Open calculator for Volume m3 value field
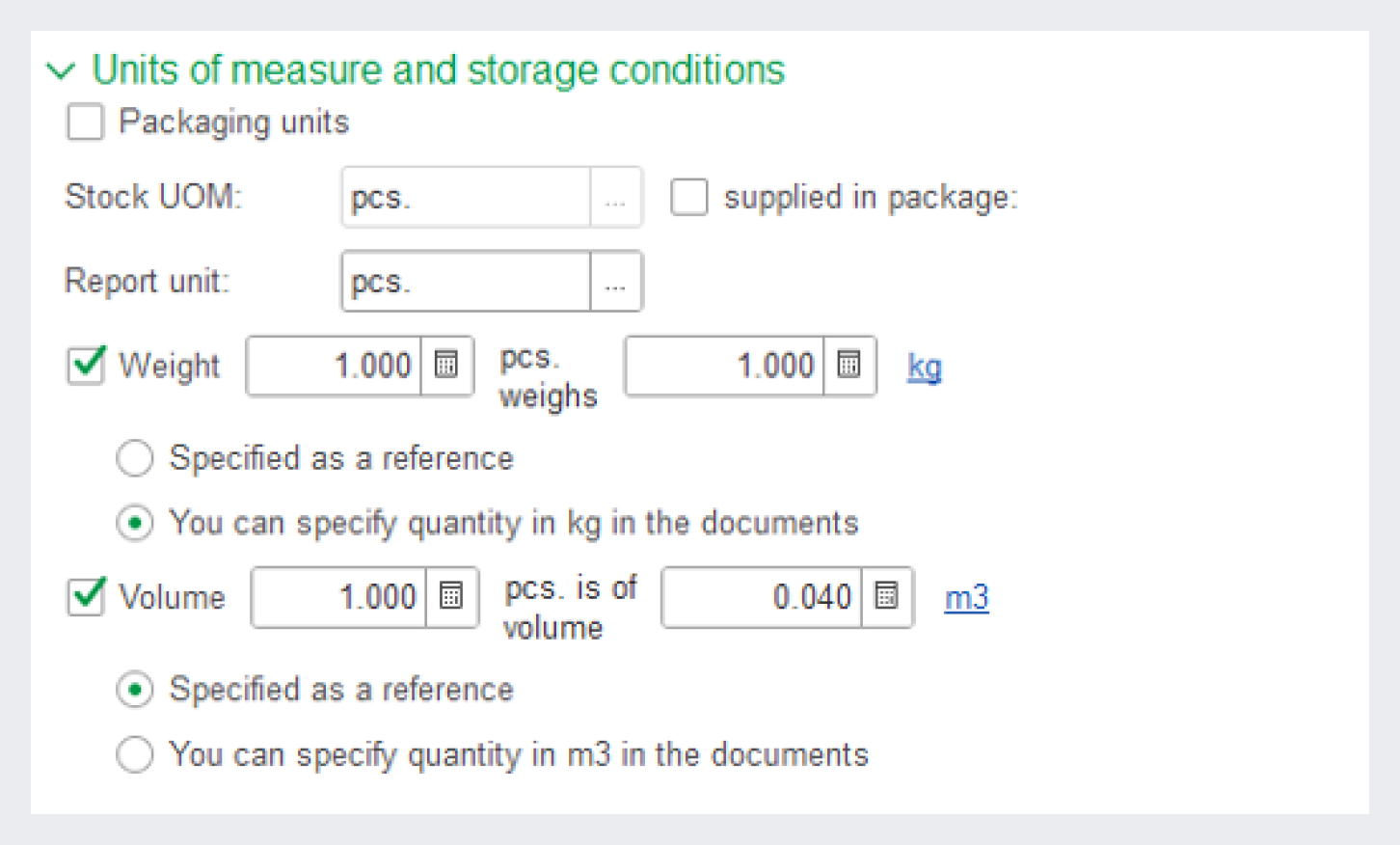The image size is (1400, 845). tap(886, 597)
